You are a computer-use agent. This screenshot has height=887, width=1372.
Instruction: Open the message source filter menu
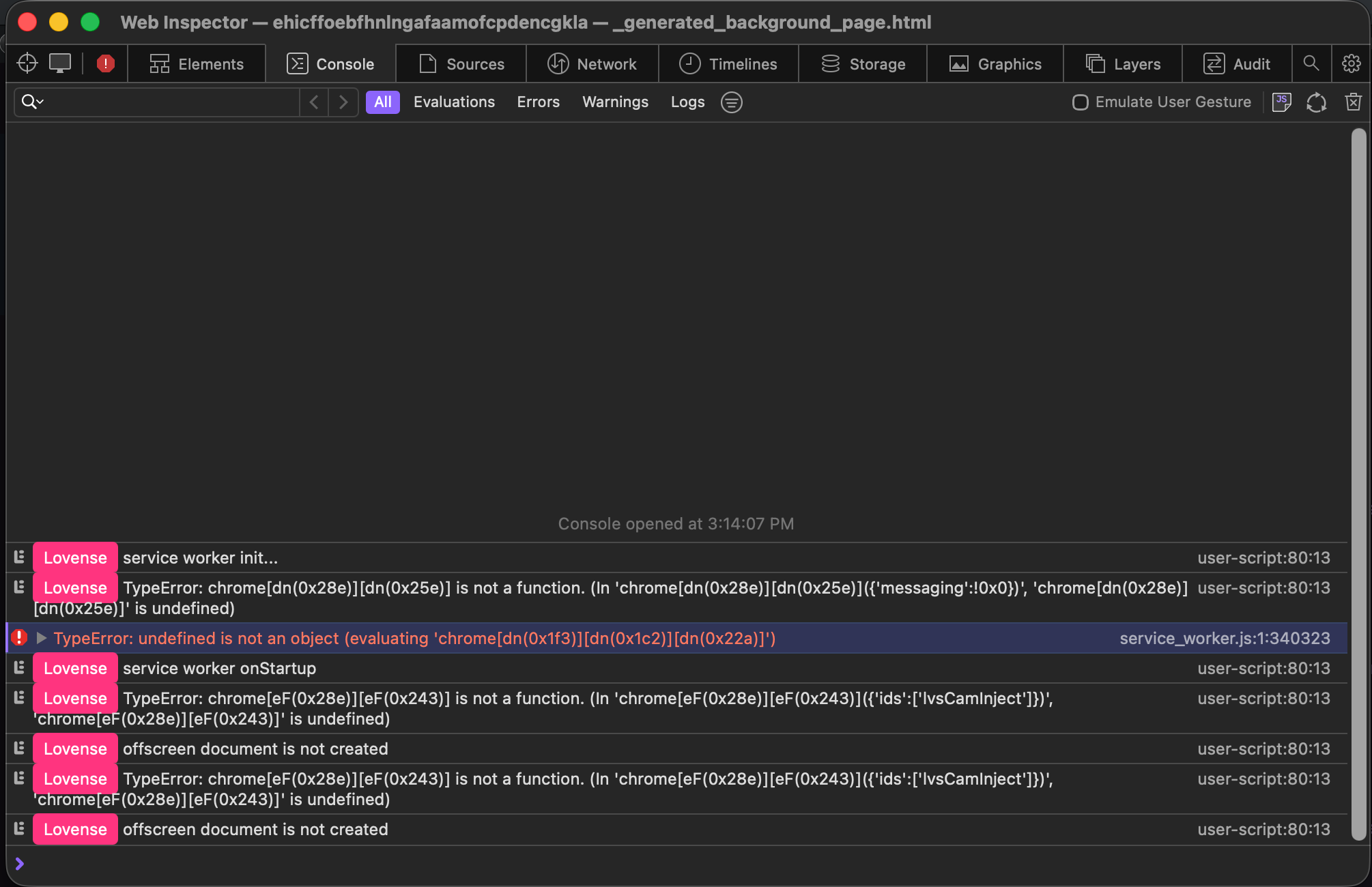(x=731, y=102)
